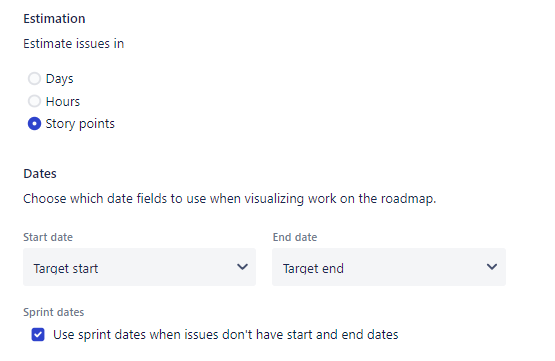Open the Target start dropdown

pos(139,267)
